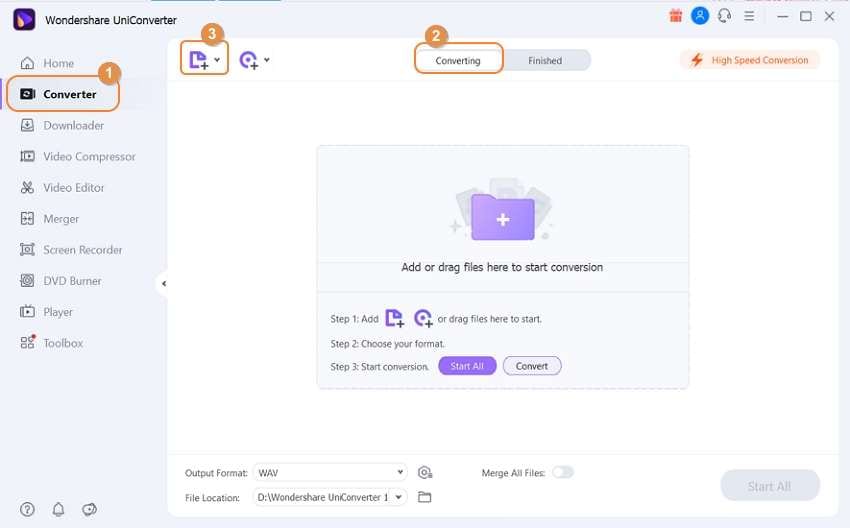The width and height of the screenshot is (850, 528).
Task: Open the File Location path dropdown
Action: (330, 497)
